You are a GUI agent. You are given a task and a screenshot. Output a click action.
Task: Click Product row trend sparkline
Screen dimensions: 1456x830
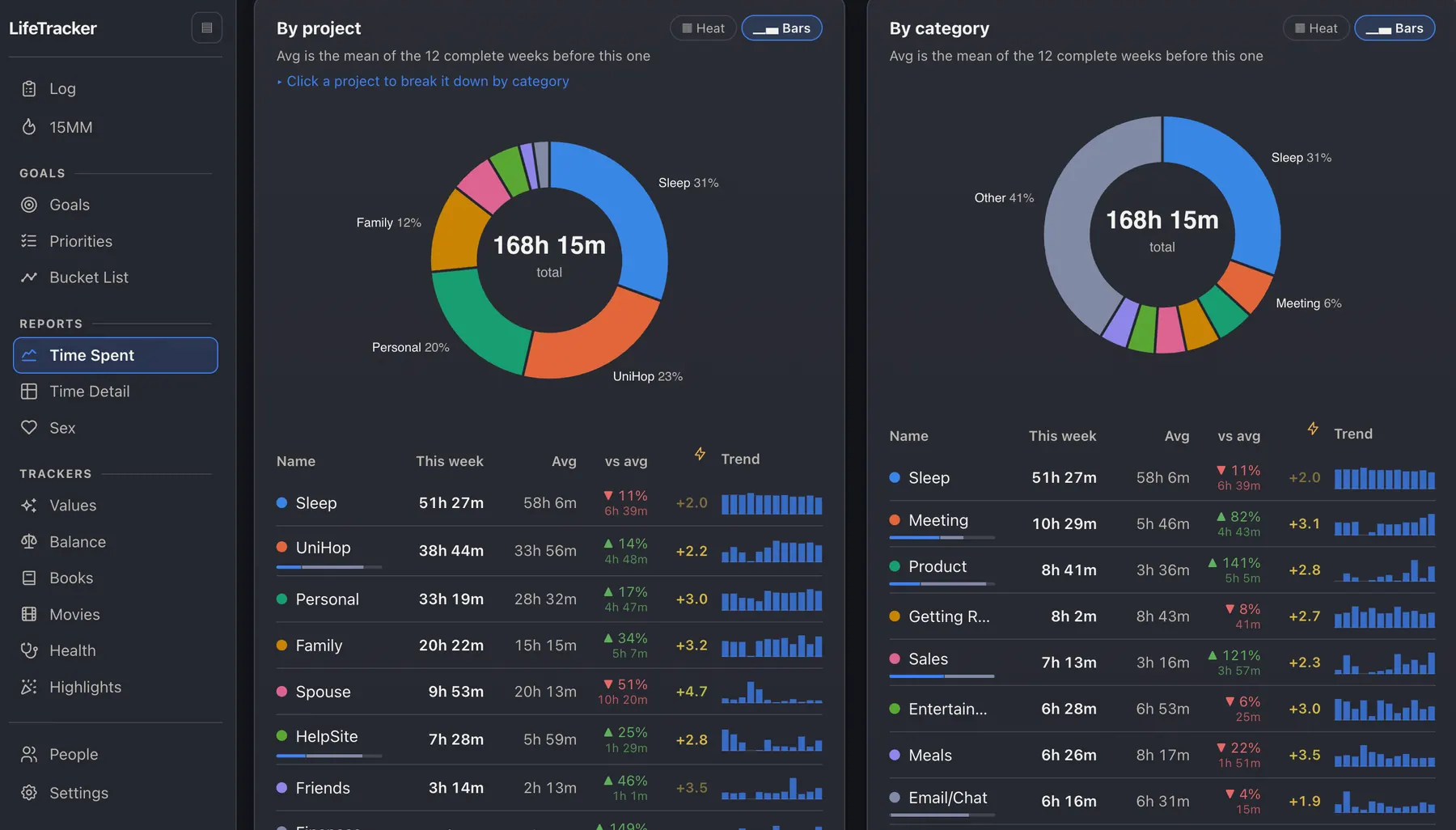point(1384,570)
